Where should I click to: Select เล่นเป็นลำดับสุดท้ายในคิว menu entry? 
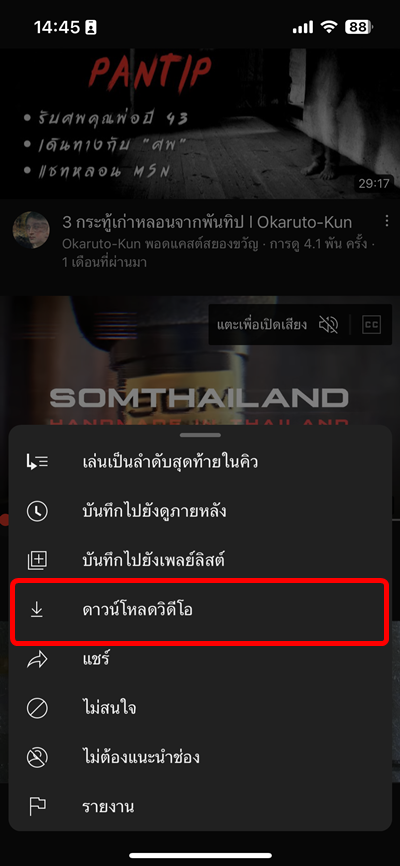[x=200, y=462]
